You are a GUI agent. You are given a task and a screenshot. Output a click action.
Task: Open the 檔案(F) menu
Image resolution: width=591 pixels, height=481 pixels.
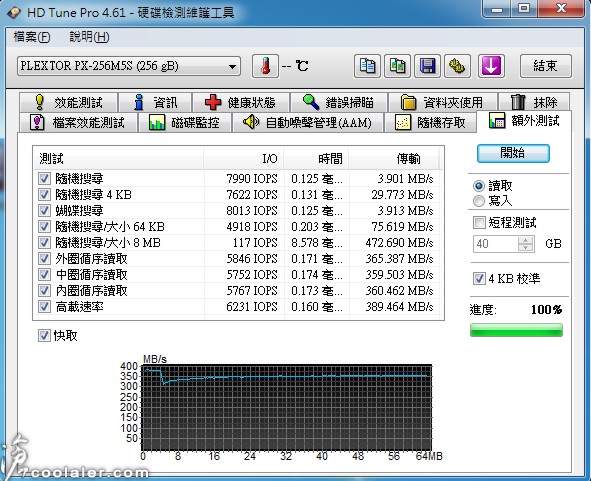32,37
